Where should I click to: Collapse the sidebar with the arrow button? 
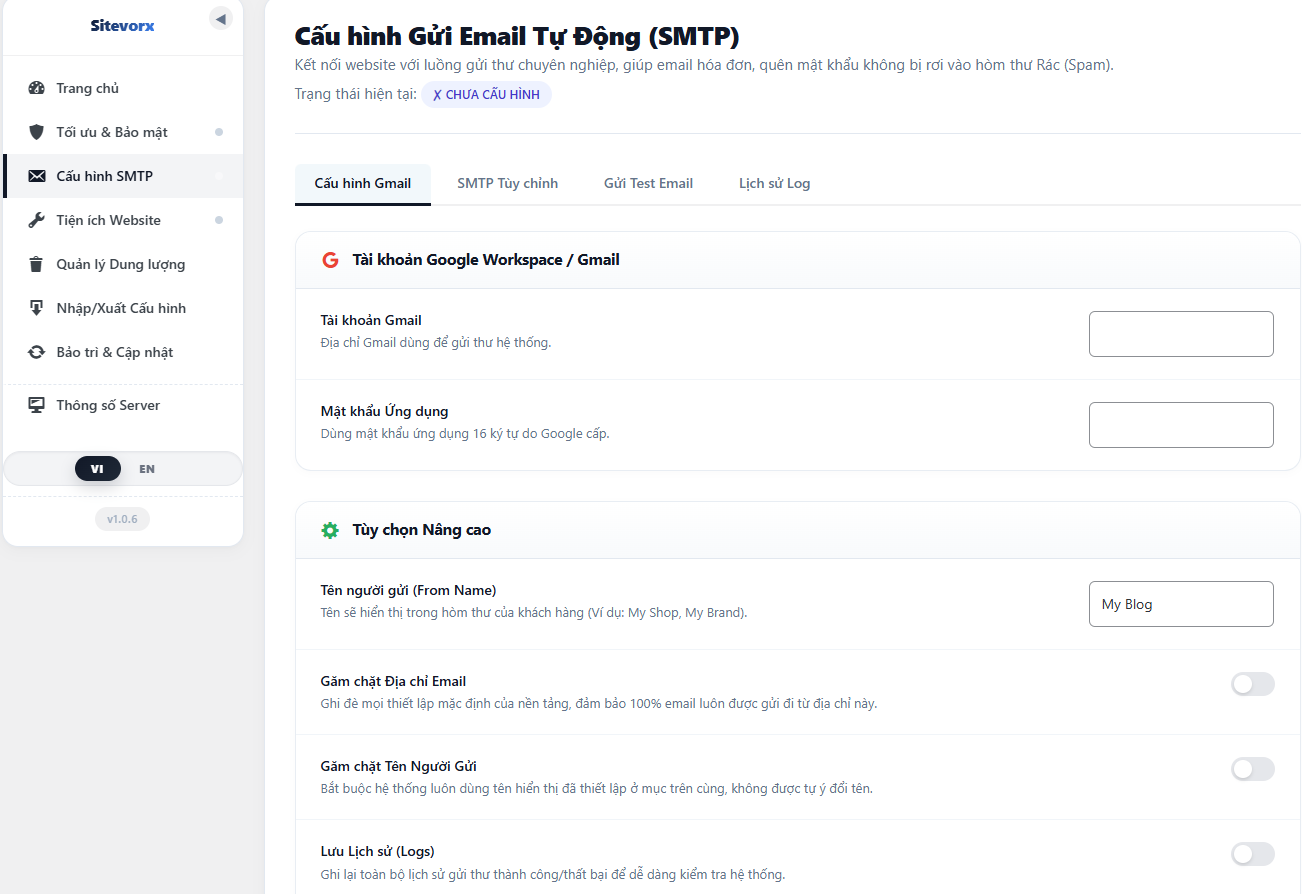coord(221,19)
